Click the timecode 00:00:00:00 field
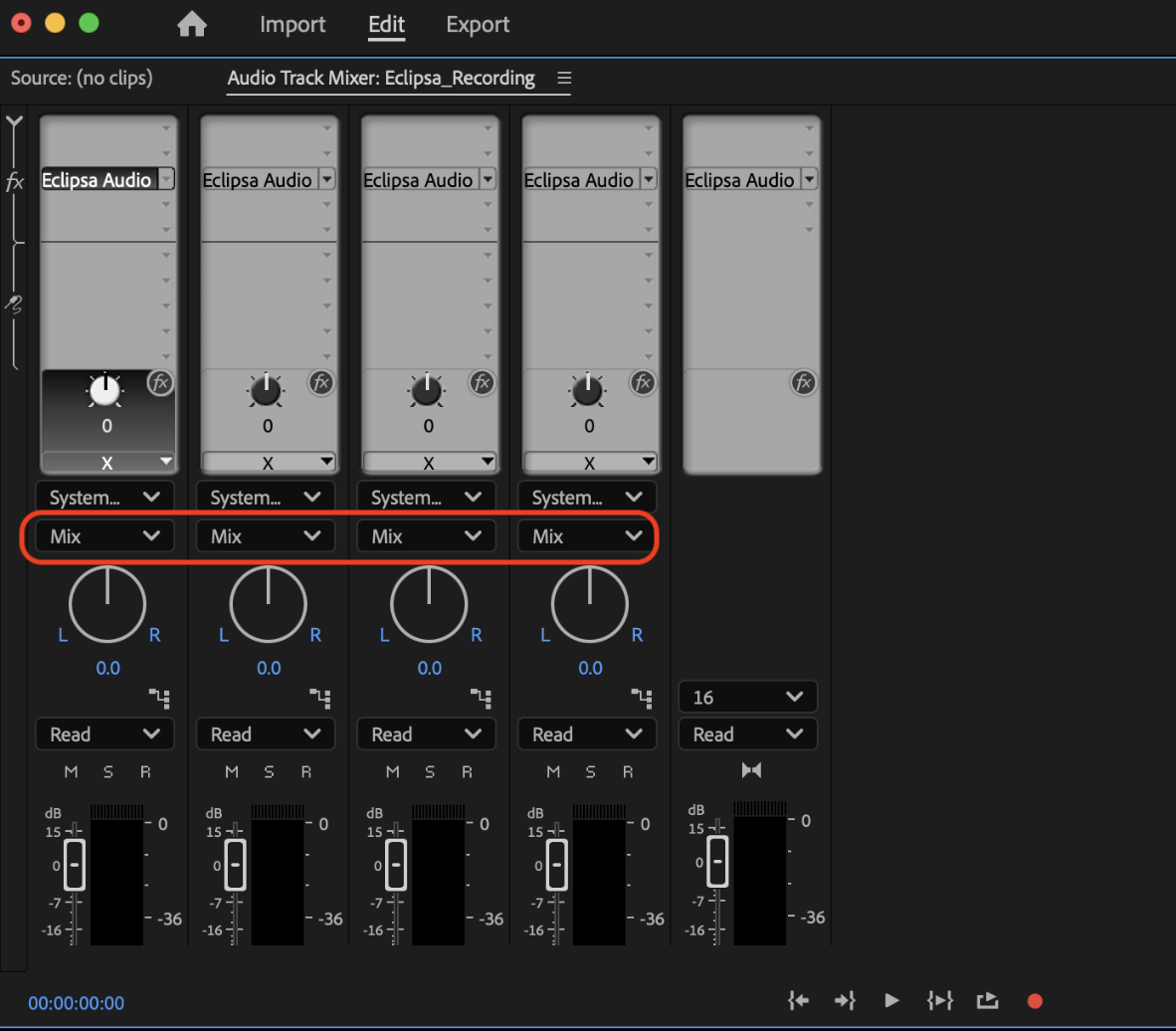 pyautogui.click(x=77, y=1003)
